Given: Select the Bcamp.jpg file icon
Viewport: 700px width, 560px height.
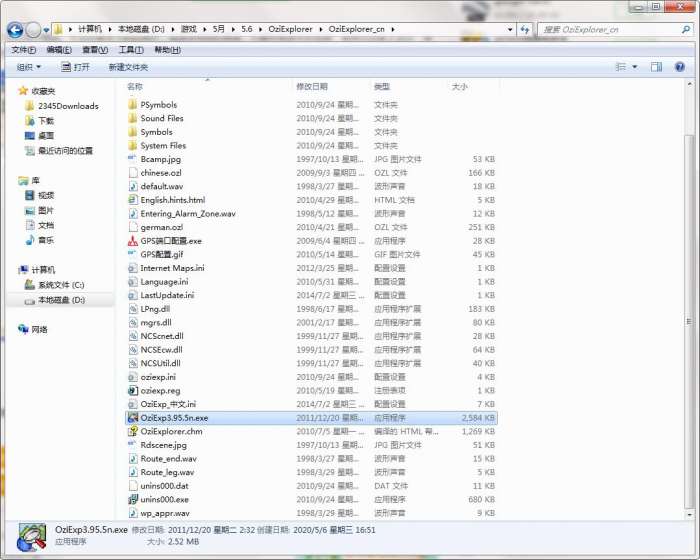Looking at the screenshot, I should tap(133, 159).
